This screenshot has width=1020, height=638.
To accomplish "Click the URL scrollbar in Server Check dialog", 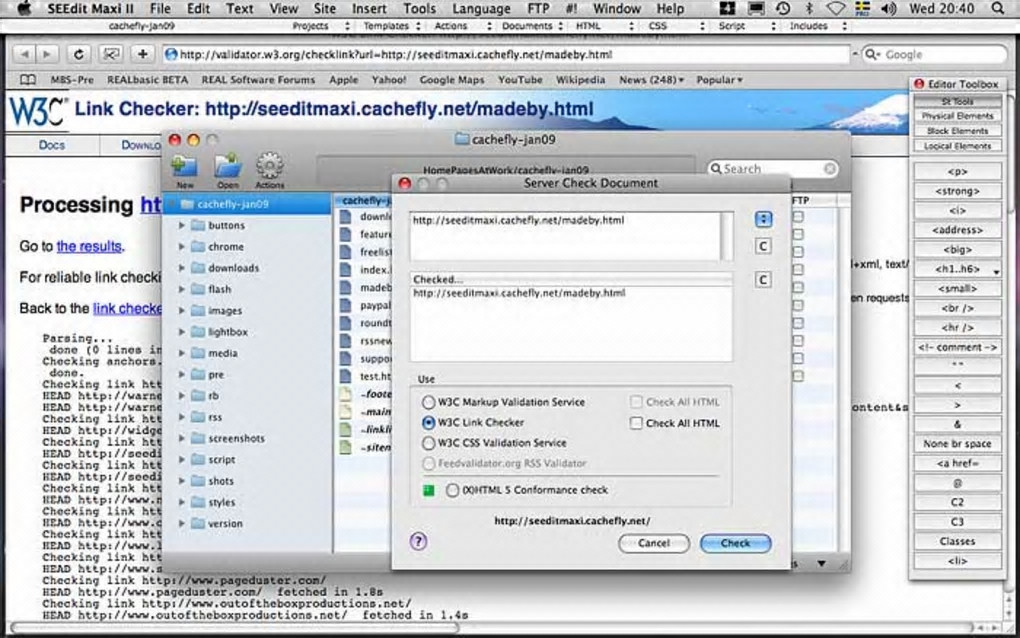I will point(727,237).
